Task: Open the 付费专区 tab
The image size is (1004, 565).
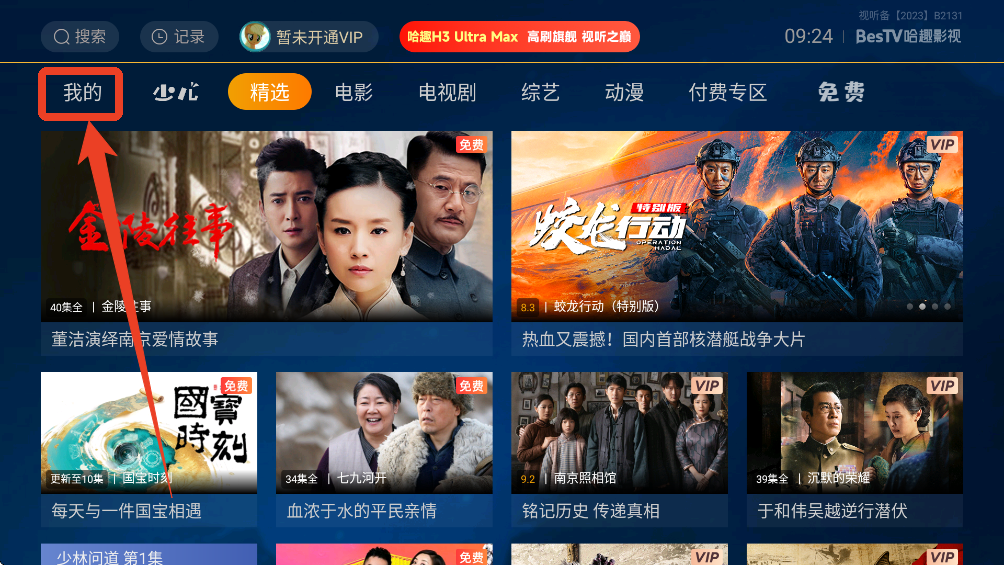Action: tap(727, 92)
